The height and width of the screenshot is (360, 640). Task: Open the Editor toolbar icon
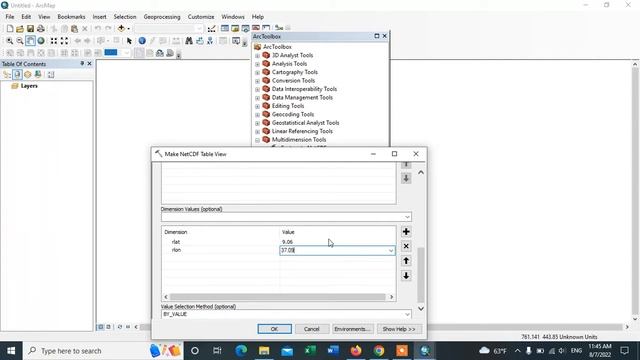click(211, 29)
